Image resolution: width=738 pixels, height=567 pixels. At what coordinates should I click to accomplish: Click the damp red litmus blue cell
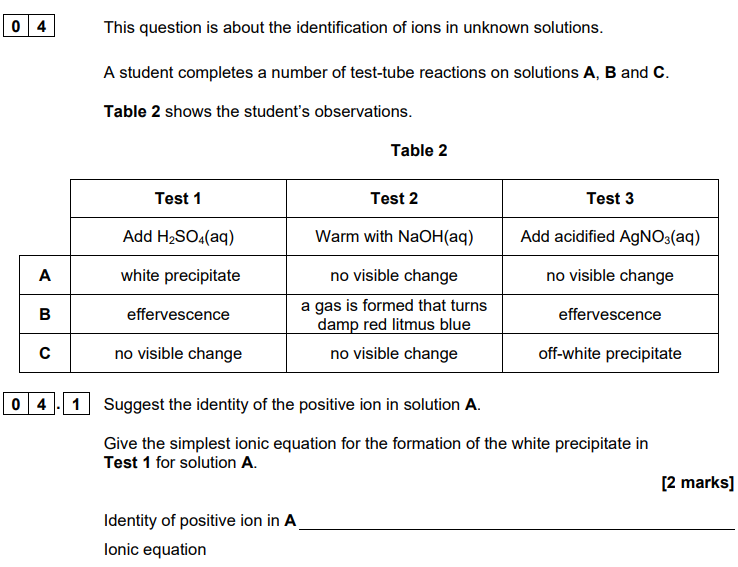[394, 314]
